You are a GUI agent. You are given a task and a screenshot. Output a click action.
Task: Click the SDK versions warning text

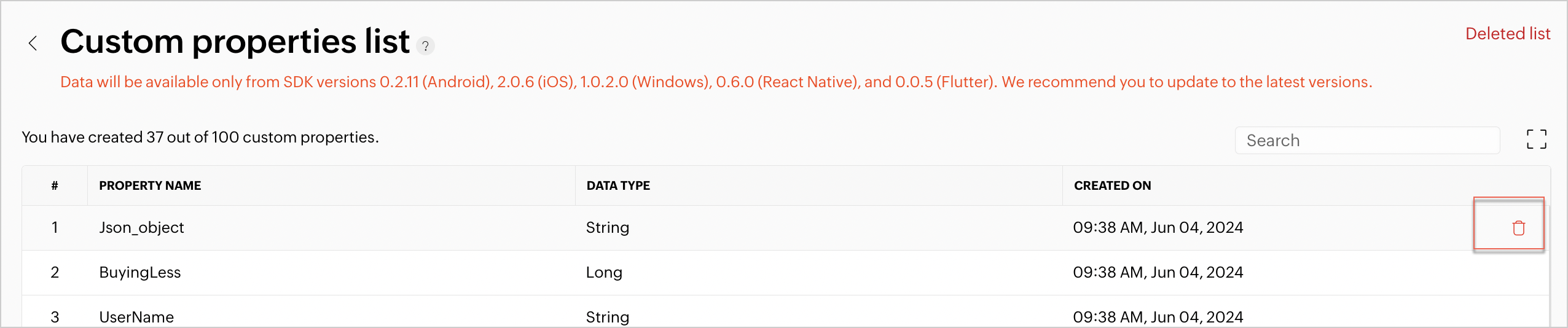pyautogui.click(x=716, y=82)
